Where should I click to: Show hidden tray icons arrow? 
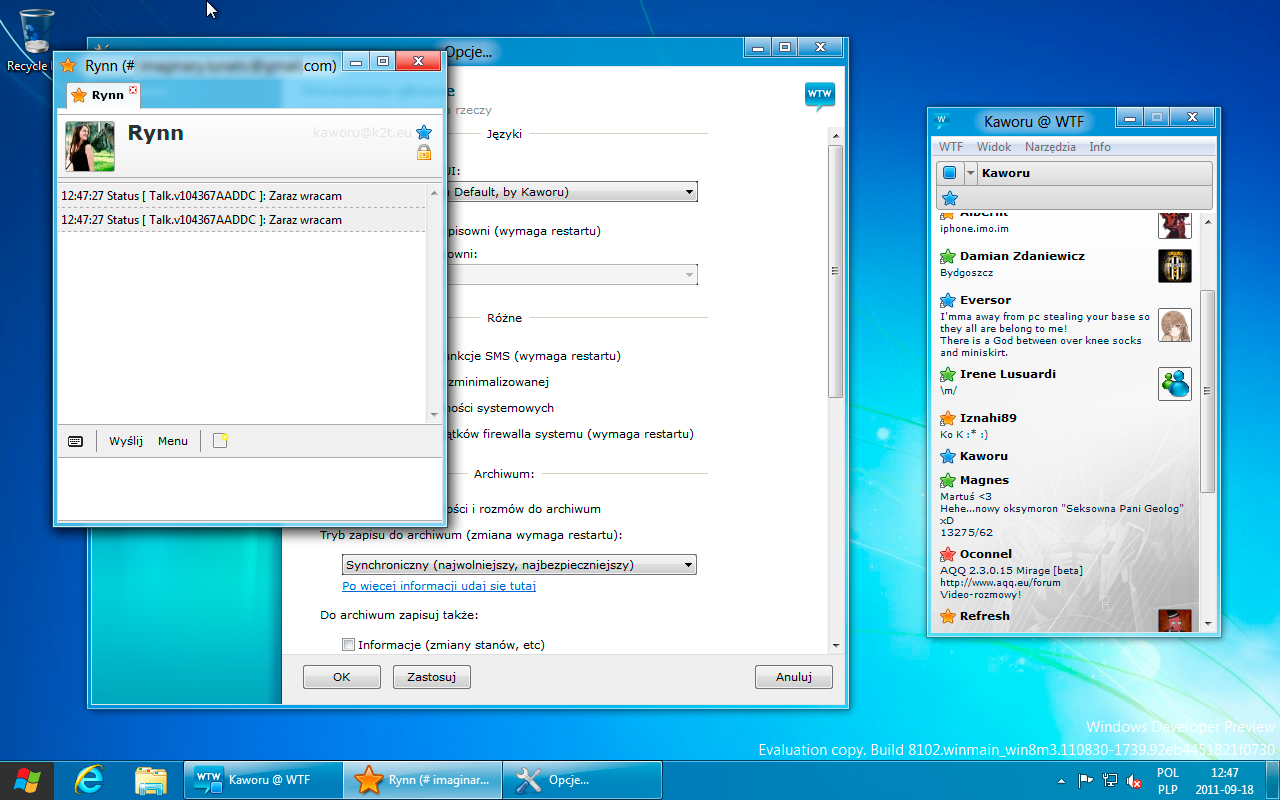click(x=1061, y=781)
